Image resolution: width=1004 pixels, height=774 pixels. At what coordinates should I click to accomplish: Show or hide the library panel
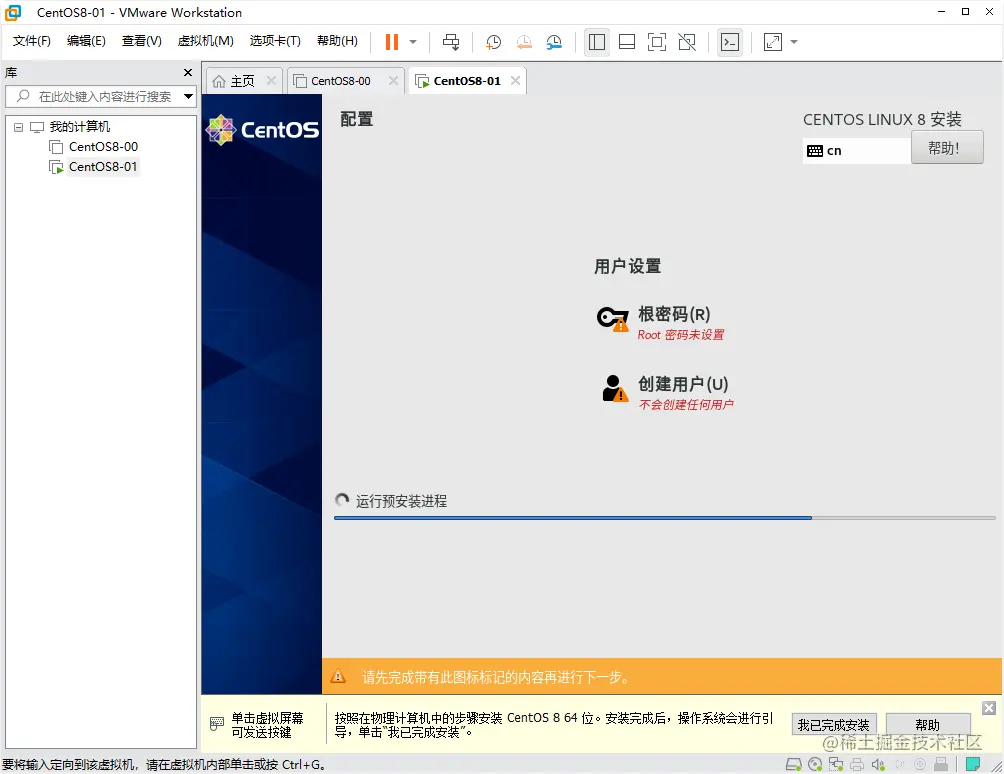[597, 42]
